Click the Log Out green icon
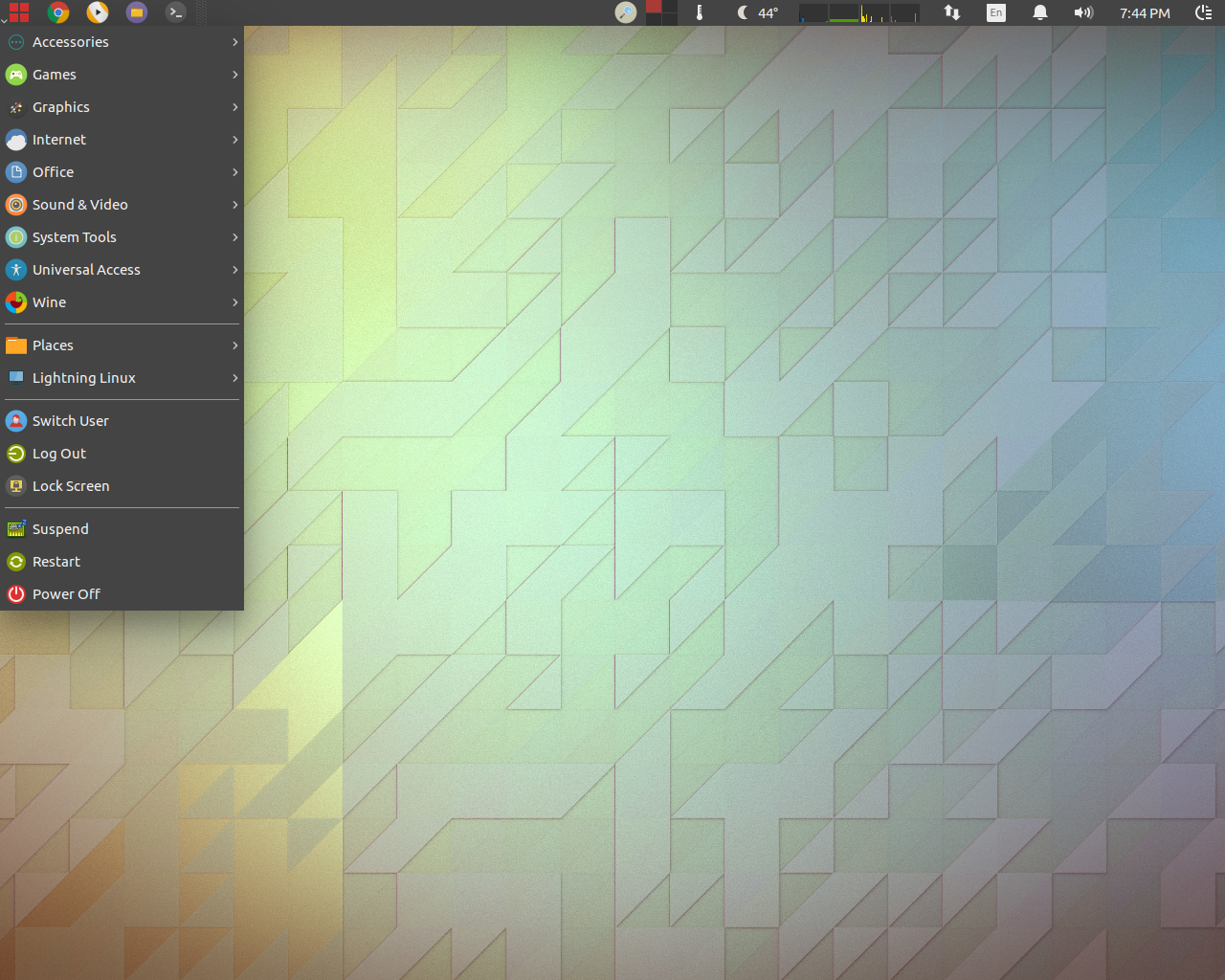 coord(16,454)
